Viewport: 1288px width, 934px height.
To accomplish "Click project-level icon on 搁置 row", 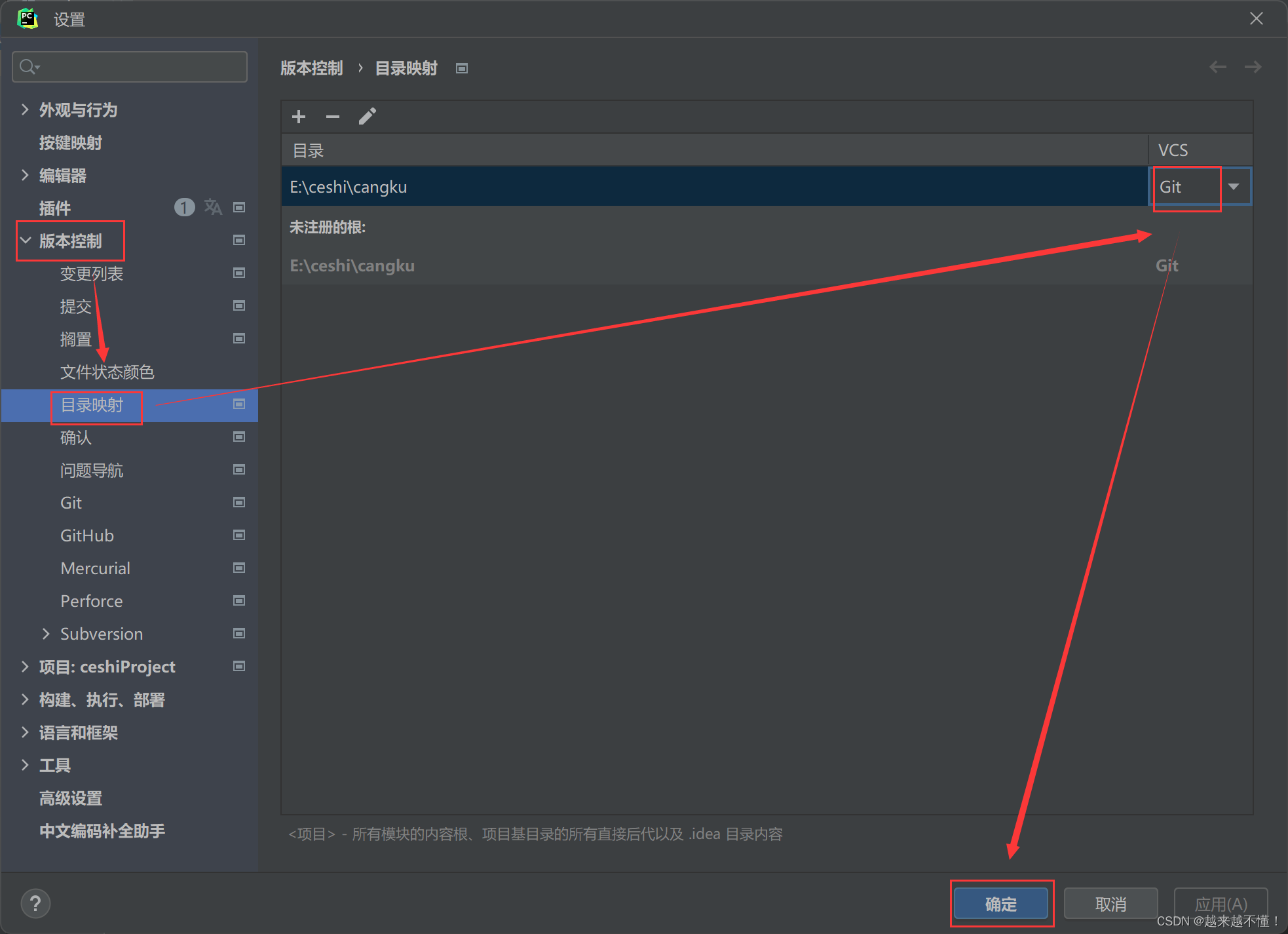I will (x=239, y=338).
